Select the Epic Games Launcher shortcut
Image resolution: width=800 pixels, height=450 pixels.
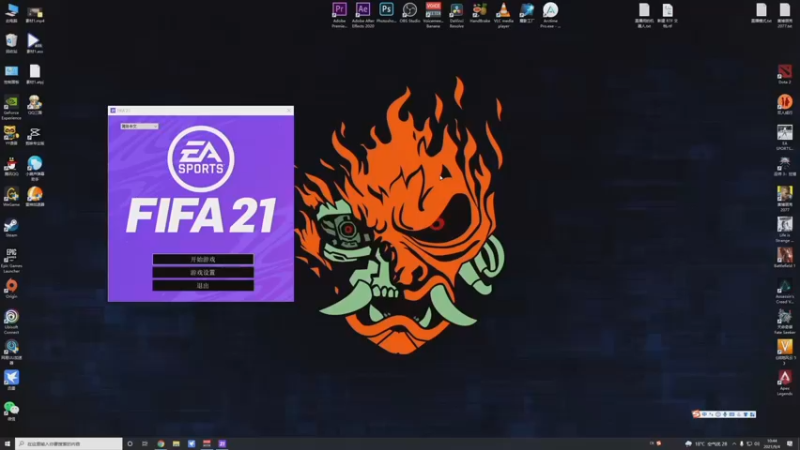[11, 260]
